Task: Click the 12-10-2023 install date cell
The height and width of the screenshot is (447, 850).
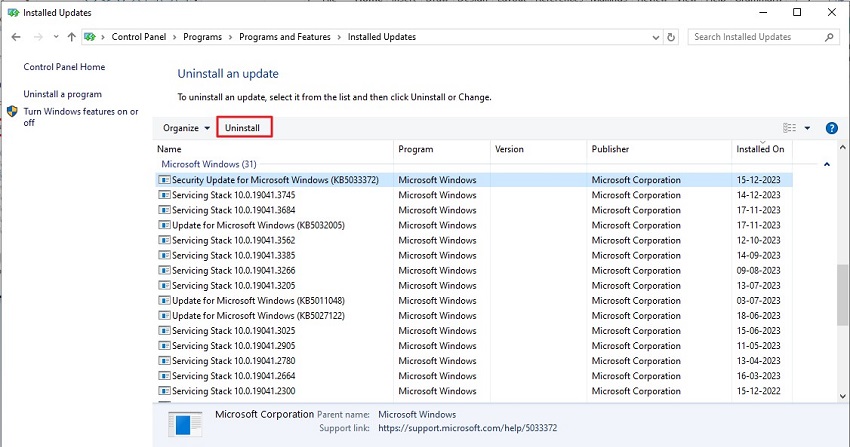Action: click(758, 241)
